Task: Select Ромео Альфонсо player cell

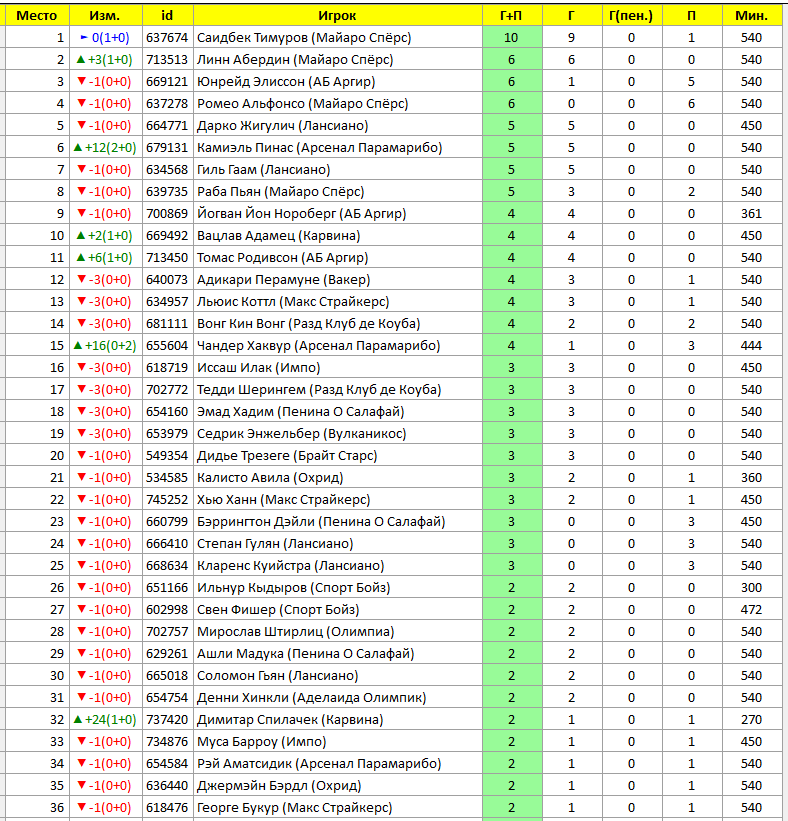Action: click(338, 104)
